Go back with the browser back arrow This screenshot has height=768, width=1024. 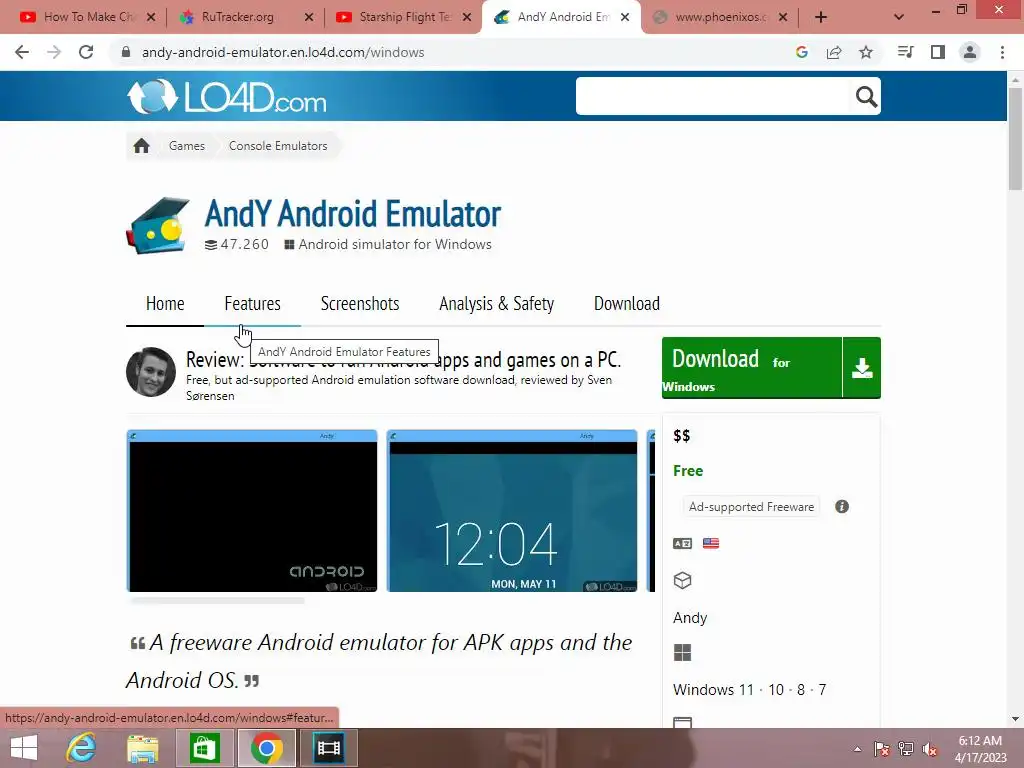(x=22, y=52)
